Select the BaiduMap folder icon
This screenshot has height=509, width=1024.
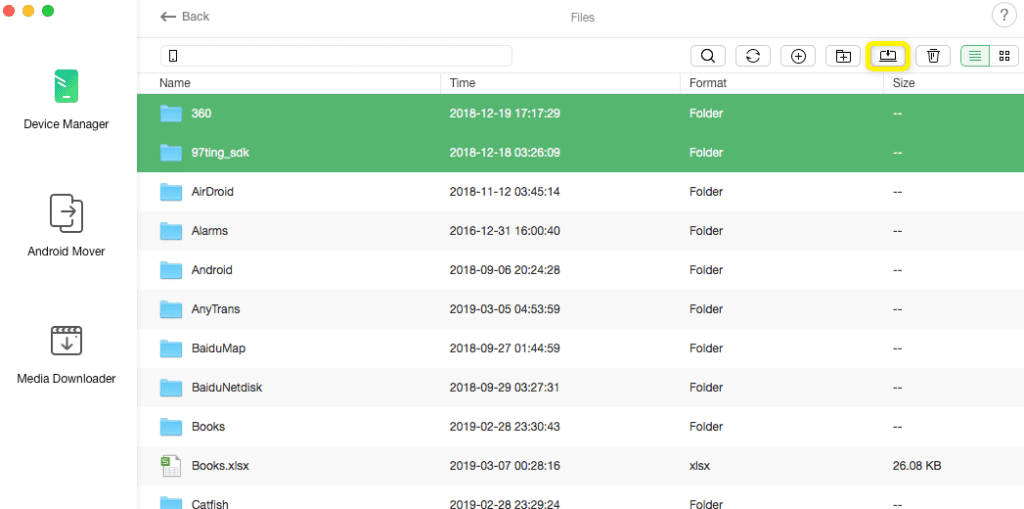[x=170, y=348]
